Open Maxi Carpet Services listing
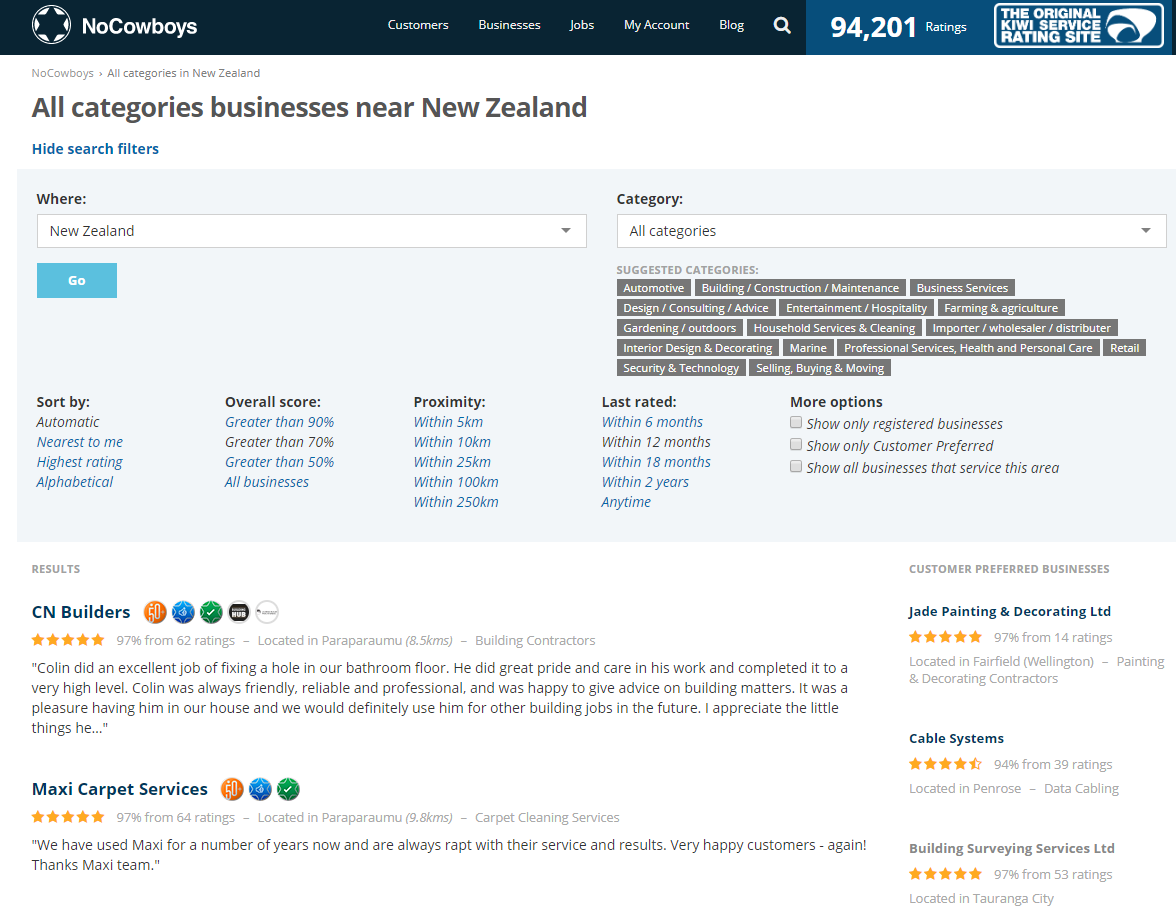The image size is (1176, 912). (x=119, y=789)
